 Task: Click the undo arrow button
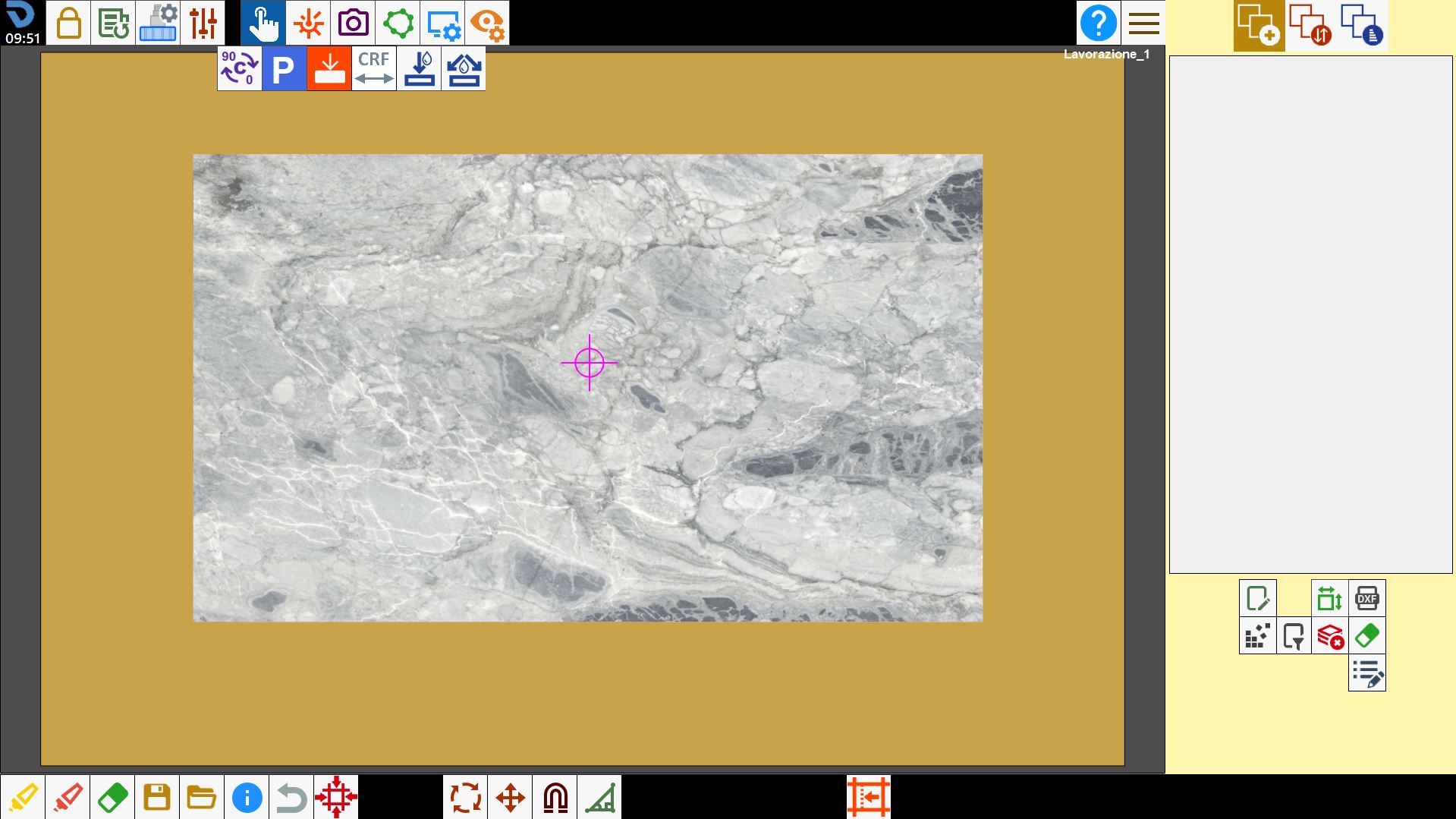[x=291, y=797]
